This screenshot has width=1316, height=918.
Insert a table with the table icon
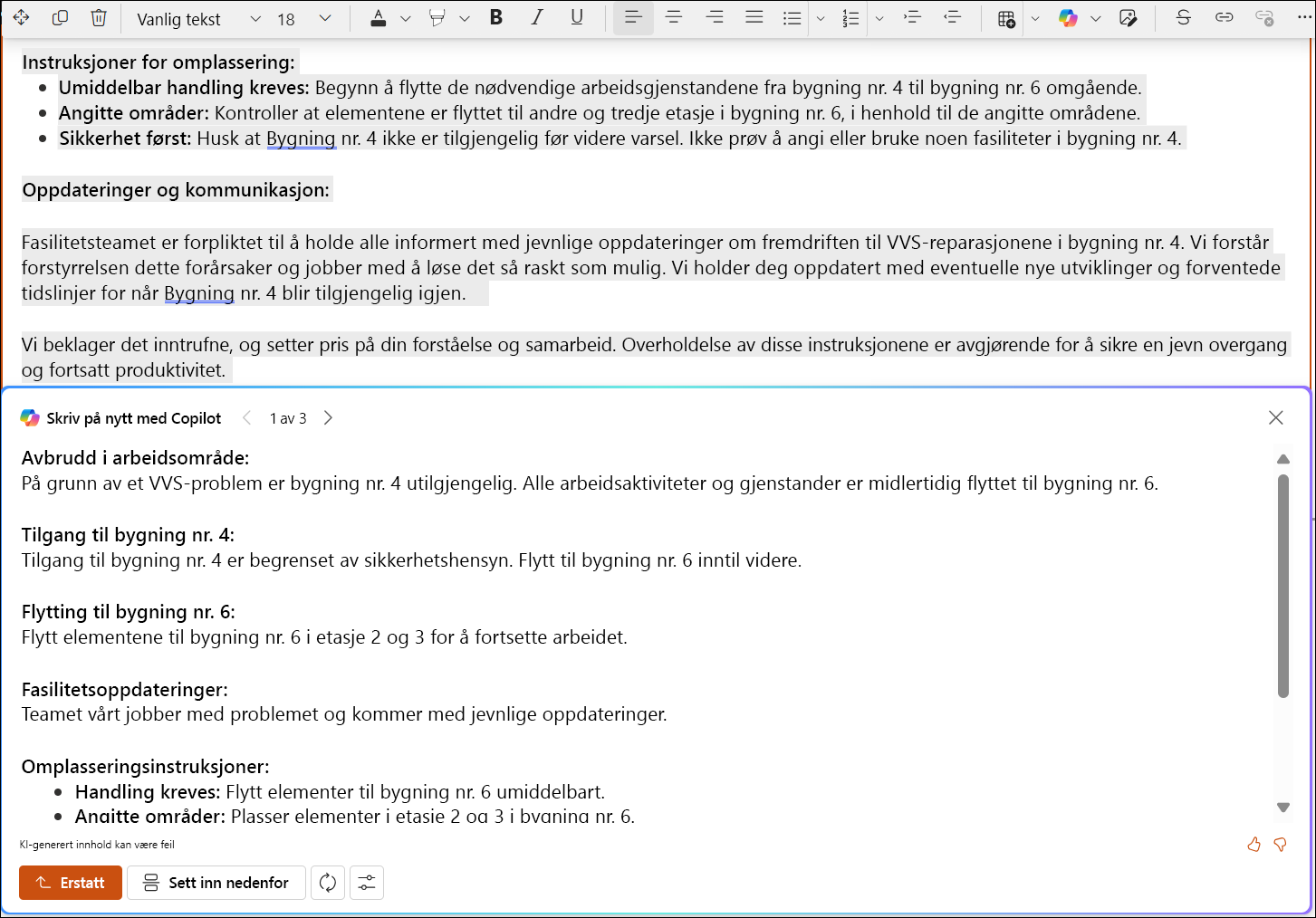[1006, 18]
